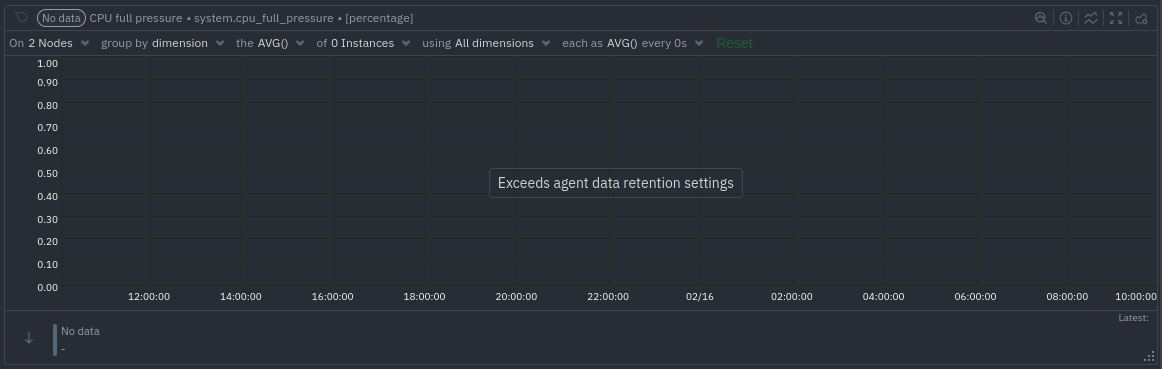Click the down arrow sort icon in legend
Image resolution: width=1162 pixels, height=369 pixels.
[x=29, y=338]
